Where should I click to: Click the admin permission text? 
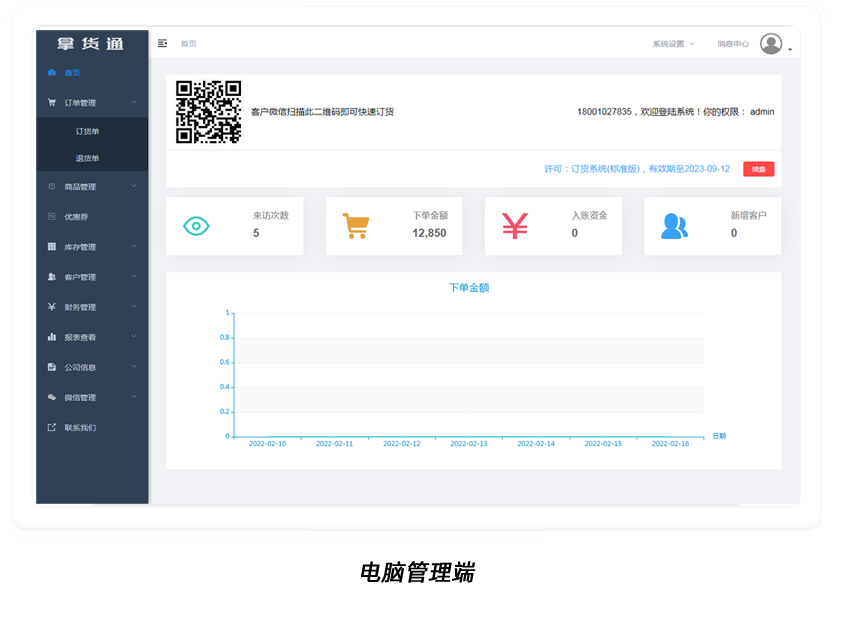(762, 112)
